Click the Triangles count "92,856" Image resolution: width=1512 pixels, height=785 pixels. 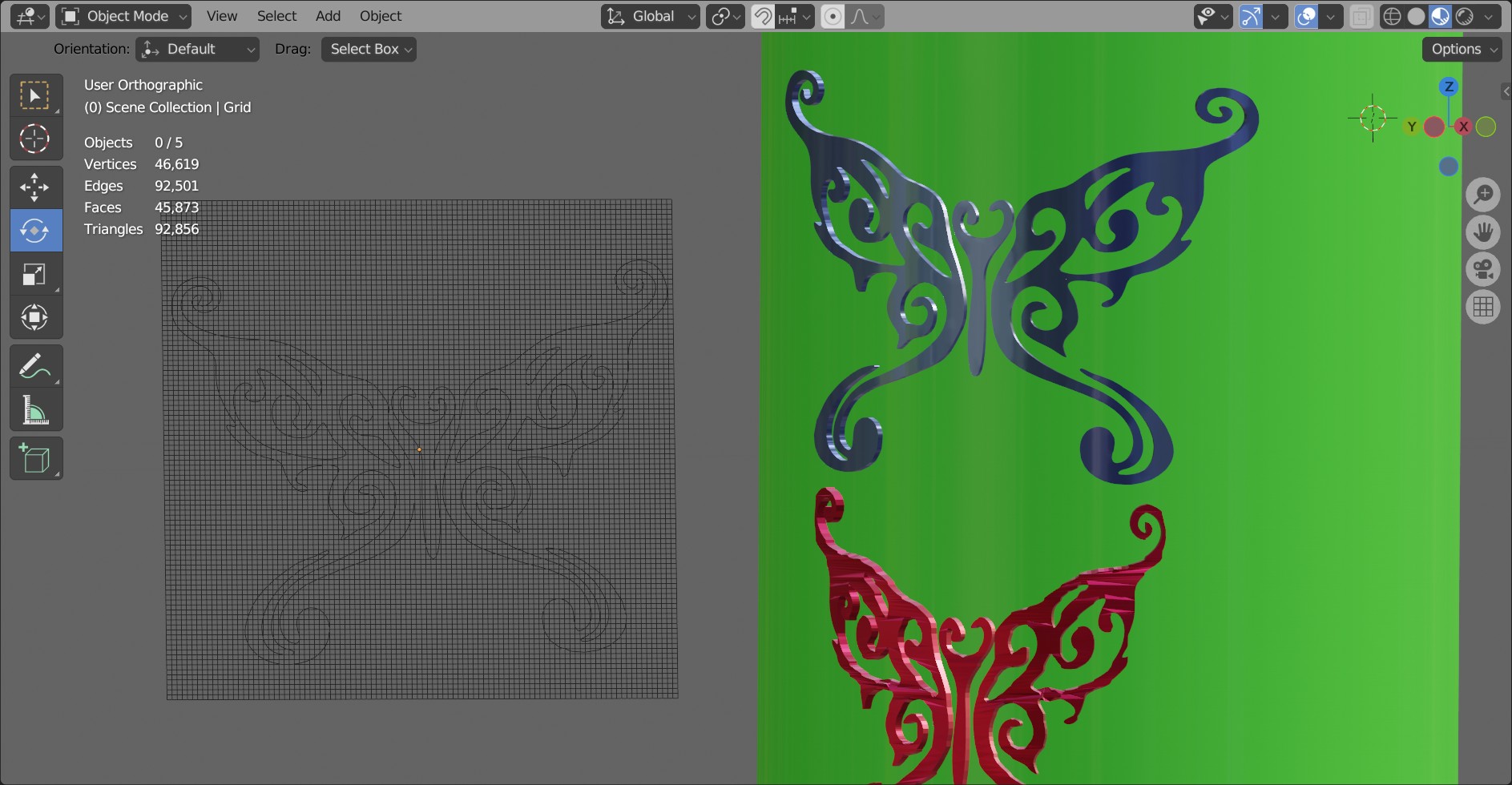tap(177, 229)
